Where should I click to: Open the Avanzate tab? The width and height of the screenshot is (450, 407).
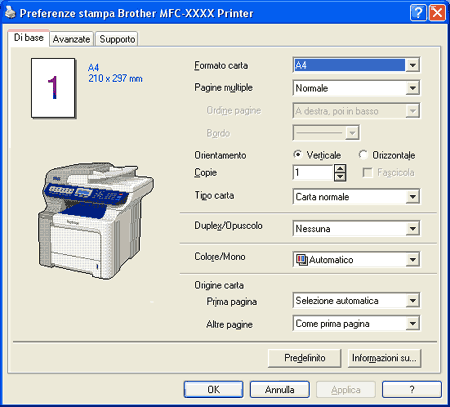pyautogui.click(x=71, y=39)
